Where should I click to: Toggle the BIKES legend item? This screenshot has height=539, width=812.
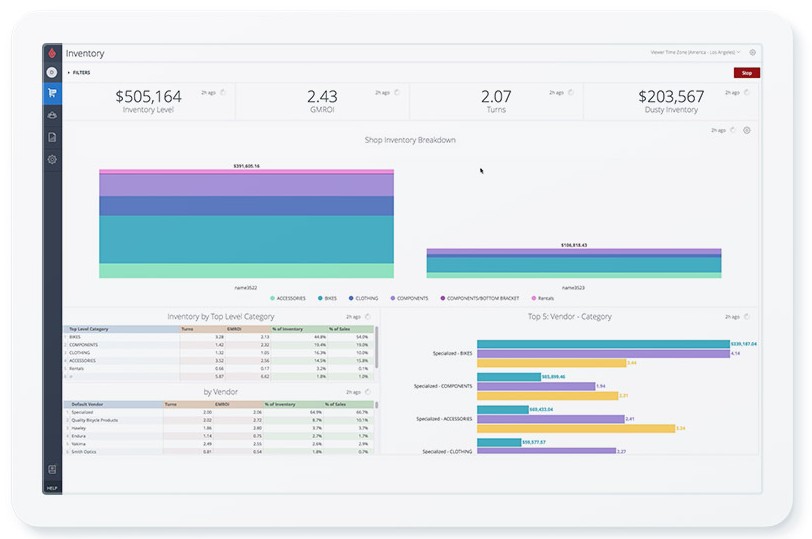(327, 299)
